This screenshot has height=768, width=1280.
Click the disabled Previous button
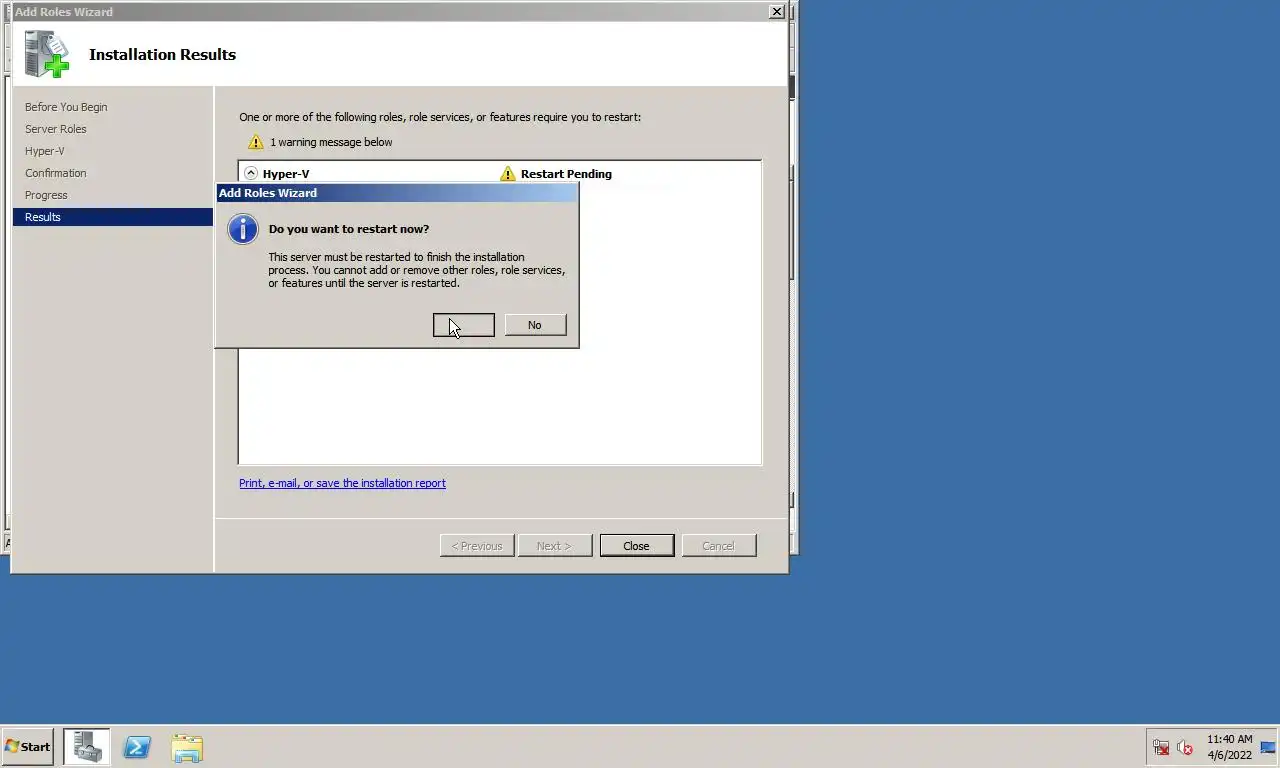tap(477, 546)
